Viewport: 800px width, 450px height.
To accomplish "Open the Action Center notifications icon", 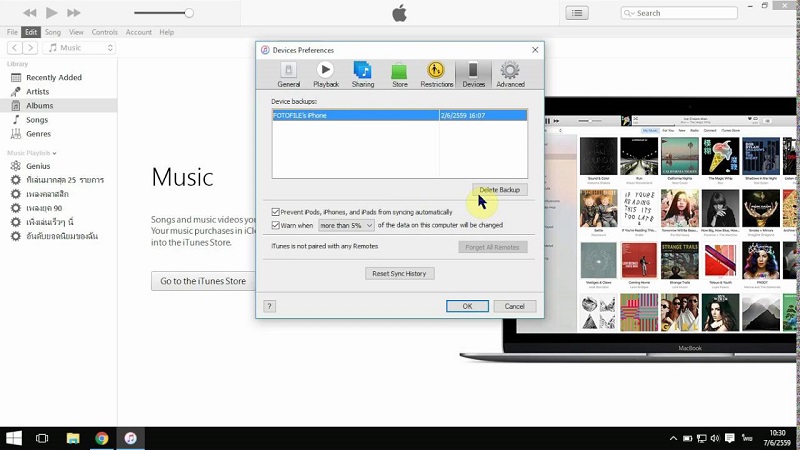I will tap(730, 438).
